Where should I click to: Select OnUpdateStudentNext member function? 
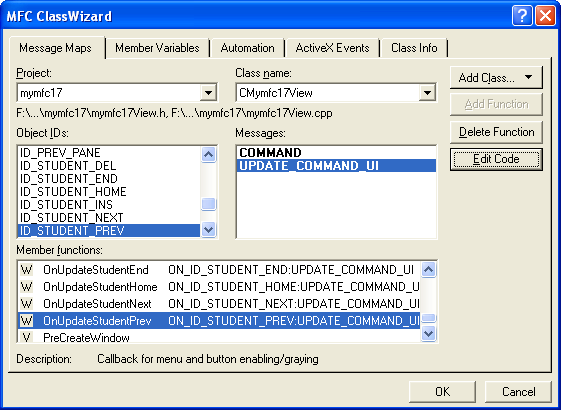[x=219, y=304]
